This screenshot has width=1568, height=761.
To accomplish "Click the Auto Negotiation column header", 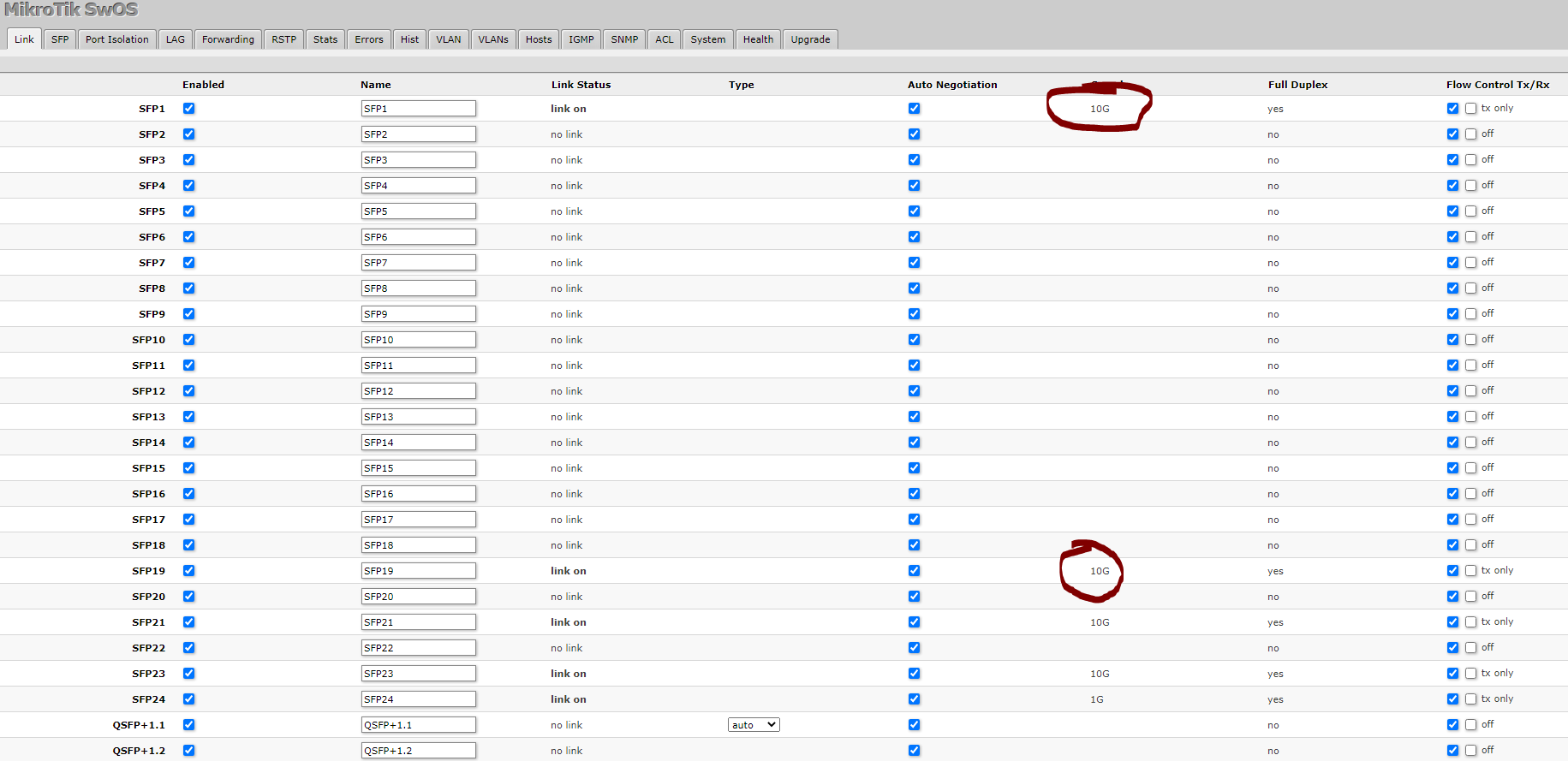I will click(x=952, y=85).
